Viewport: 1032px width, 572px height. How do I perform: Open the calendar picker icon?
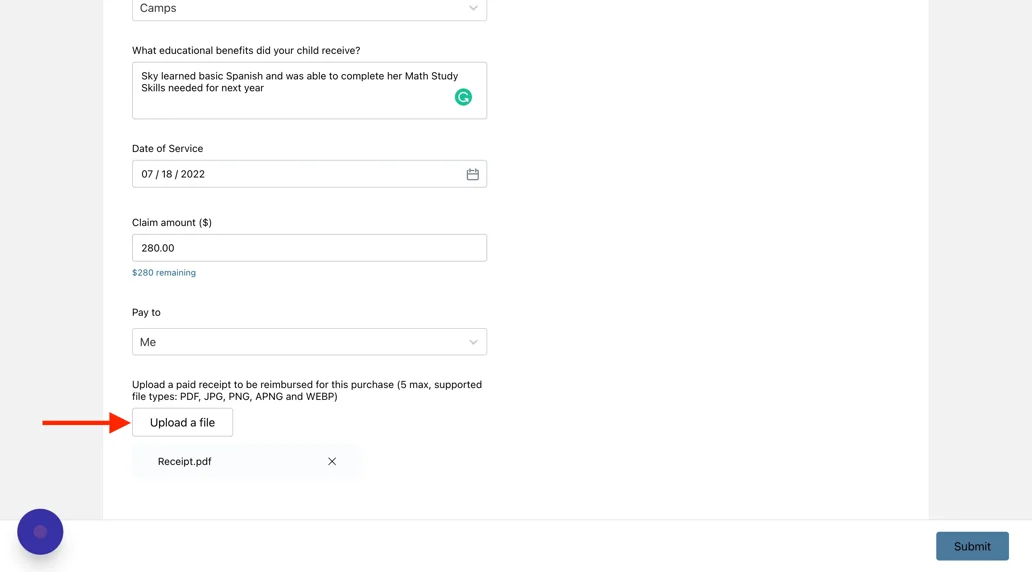[472, 174]
